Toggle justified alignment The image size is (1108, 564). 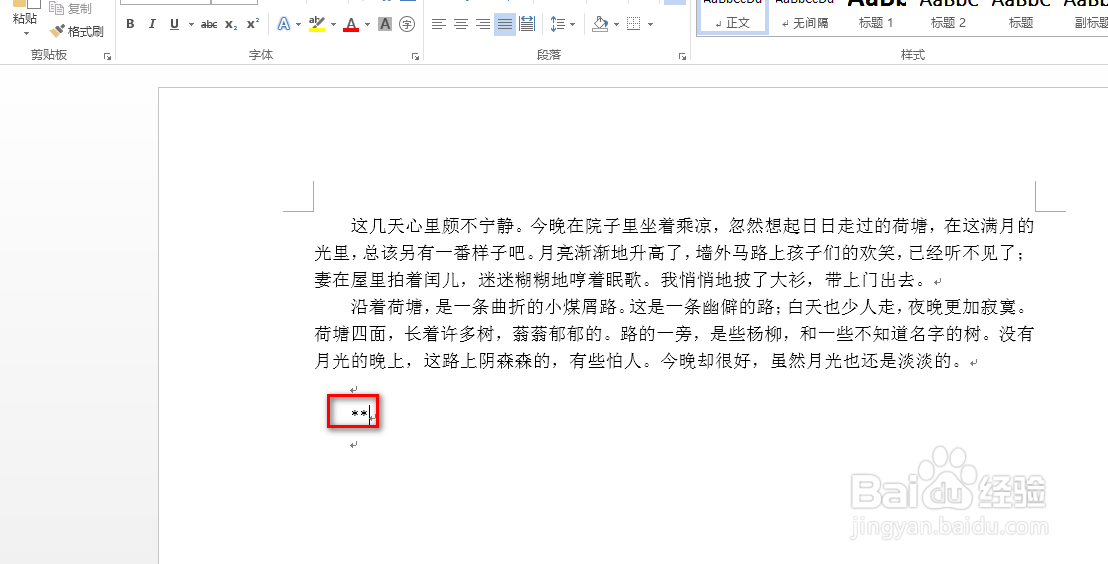pyautogui.click(x=505, y=25)
